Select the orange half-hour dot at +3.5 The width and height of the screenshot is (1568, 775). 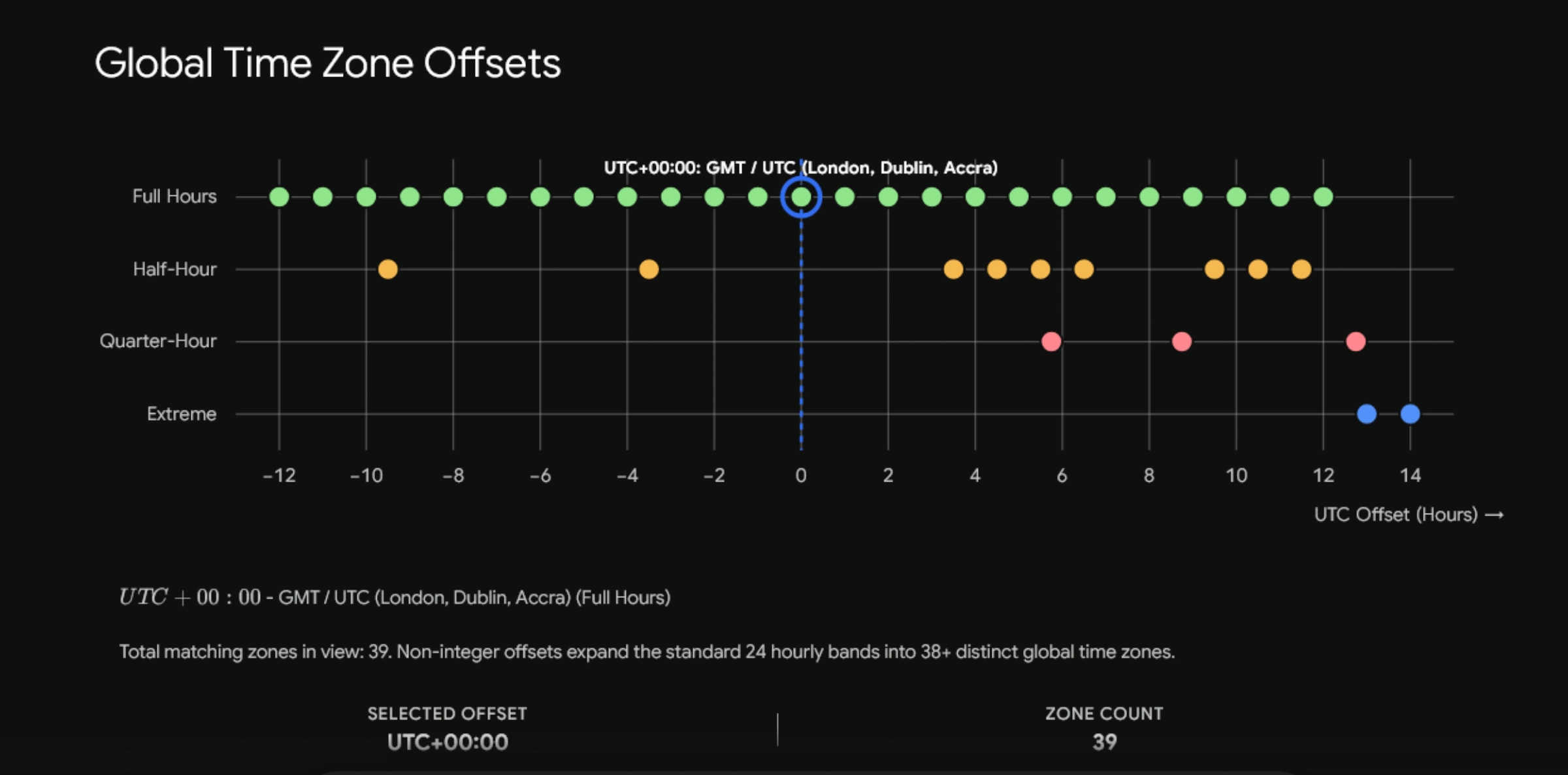click(953, 269)
